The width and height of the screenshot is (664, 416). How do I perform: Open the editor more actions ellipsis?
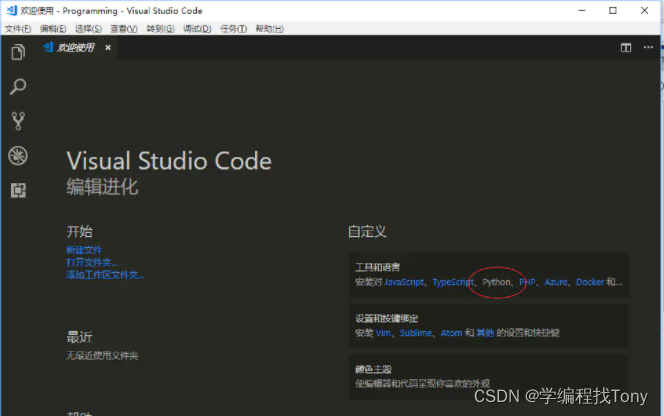click(x=648, y=47)
